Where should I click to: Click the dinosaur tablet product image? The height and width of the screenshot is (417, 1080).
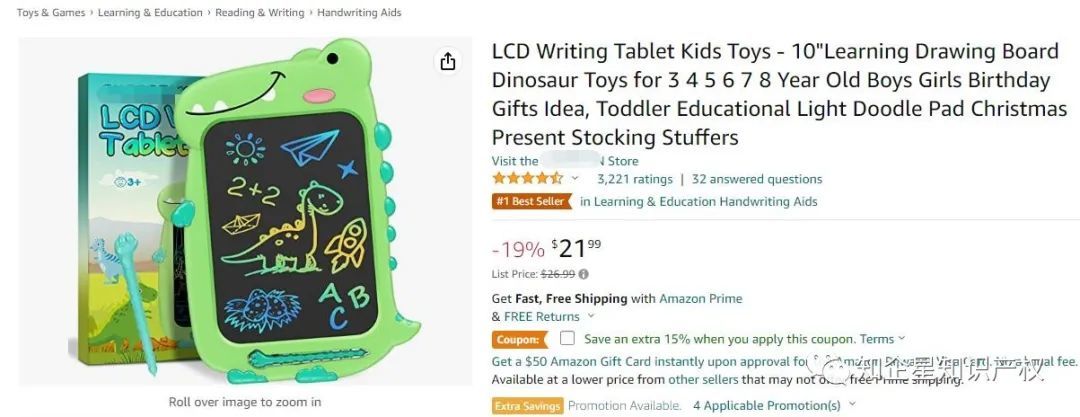click(245, 210)
